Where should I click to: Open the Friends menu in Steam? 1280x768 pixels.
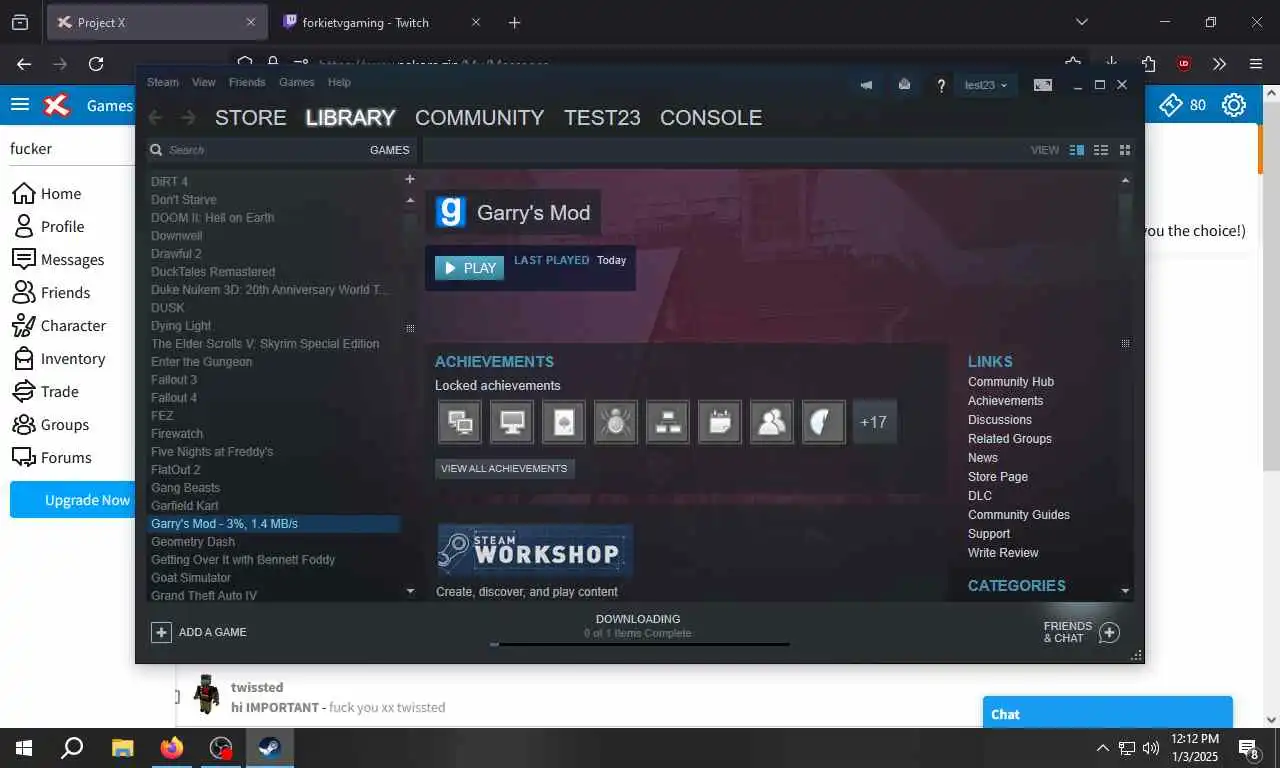[247, 82]
